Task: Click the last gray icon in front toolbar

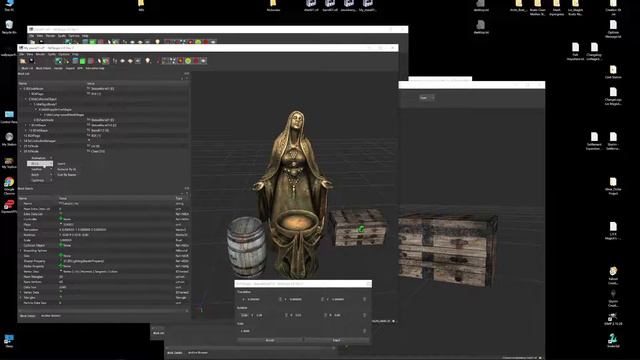Action: (203, 61)
